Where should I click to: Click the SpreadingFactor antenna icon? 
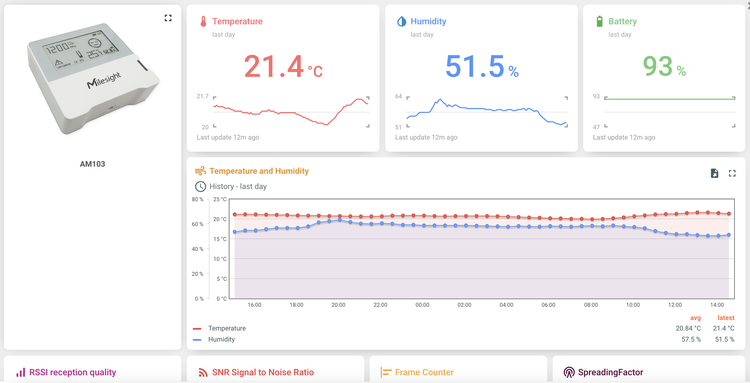[x=569, y=372]
